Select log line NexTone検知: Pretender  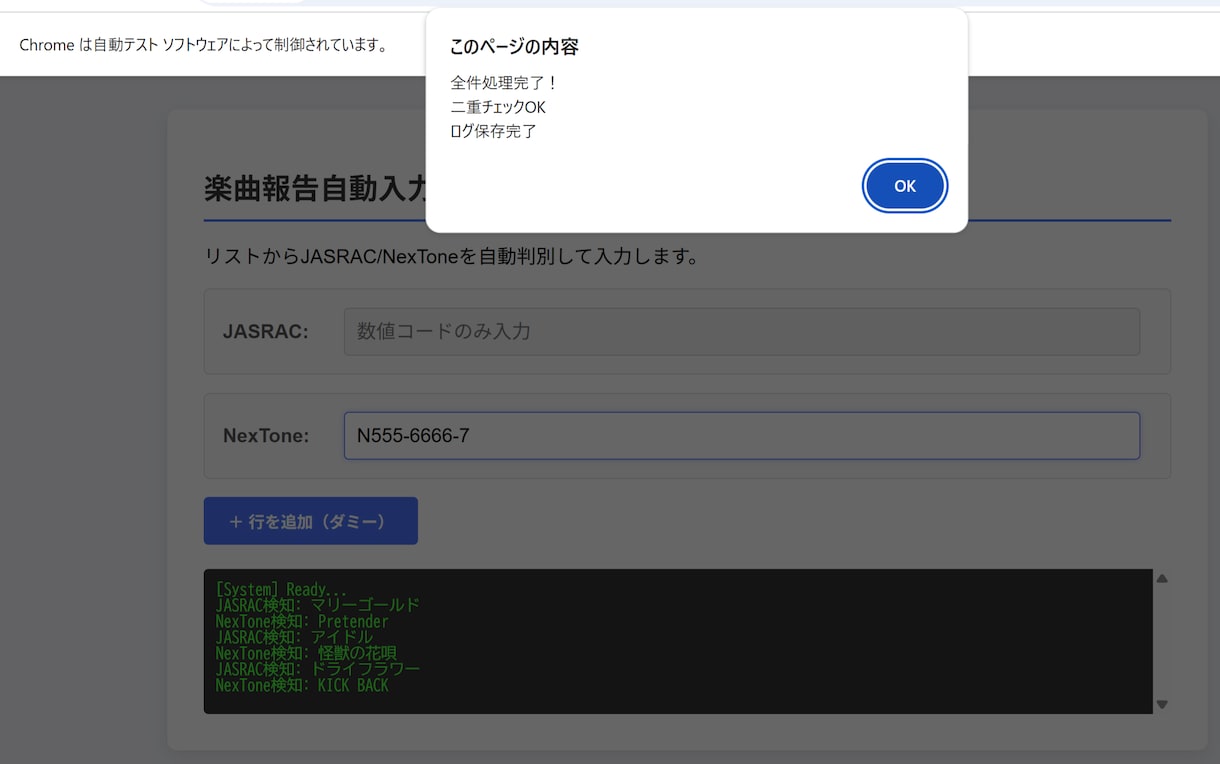[302, 621]
